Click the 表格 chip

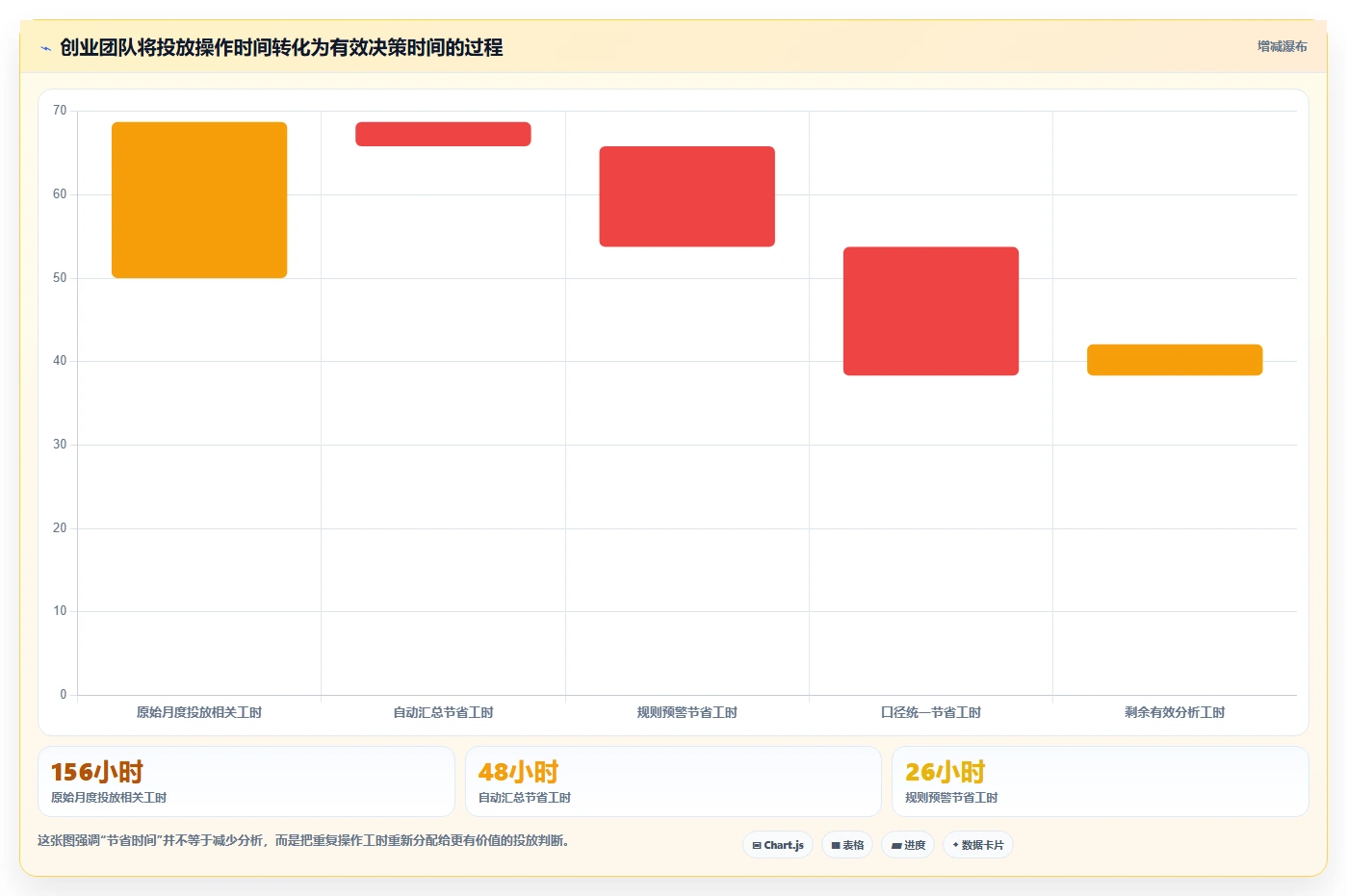point(847,845)
